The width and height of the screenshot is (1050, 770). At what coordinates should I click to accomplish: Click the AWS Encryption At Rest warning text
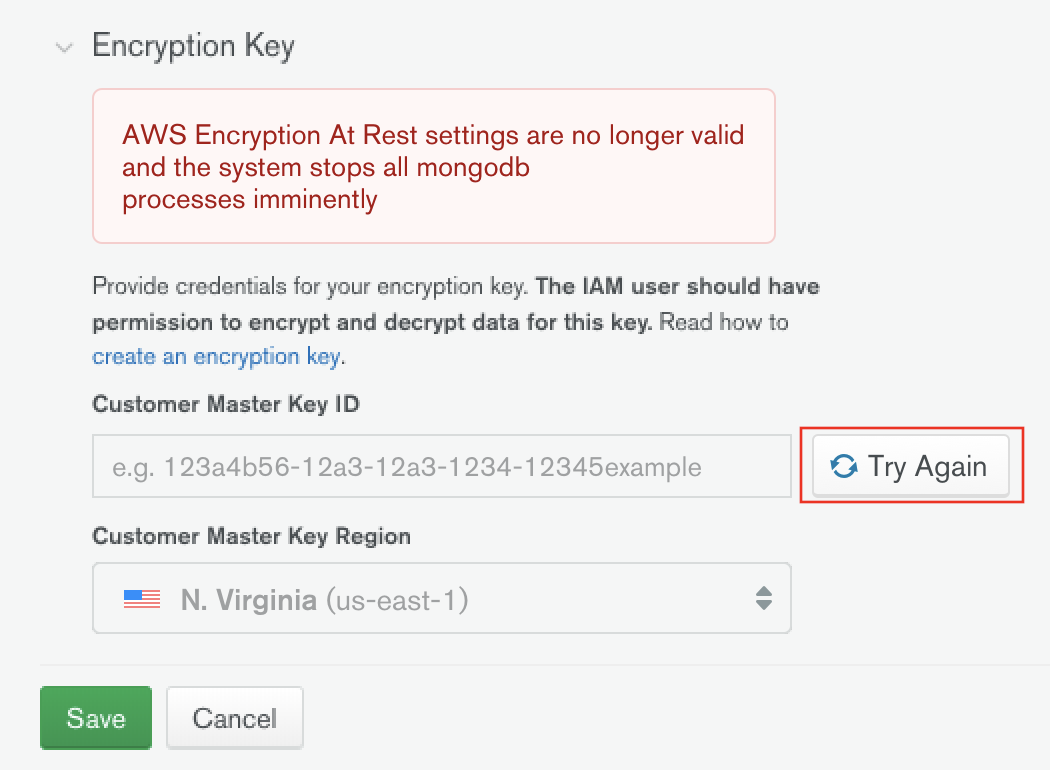coord(432,135)
